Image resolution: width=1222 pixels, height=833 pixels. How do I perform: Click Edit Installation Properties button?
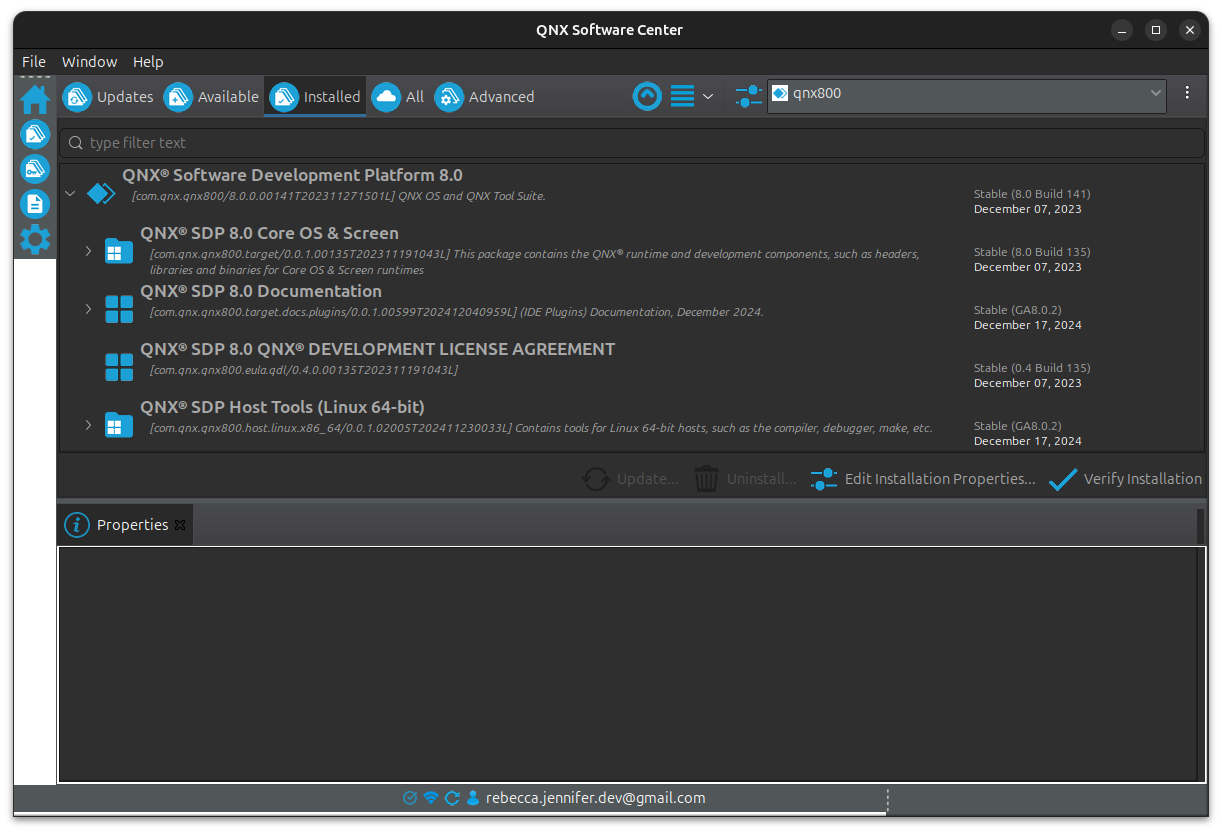click(x=922, y=479)
